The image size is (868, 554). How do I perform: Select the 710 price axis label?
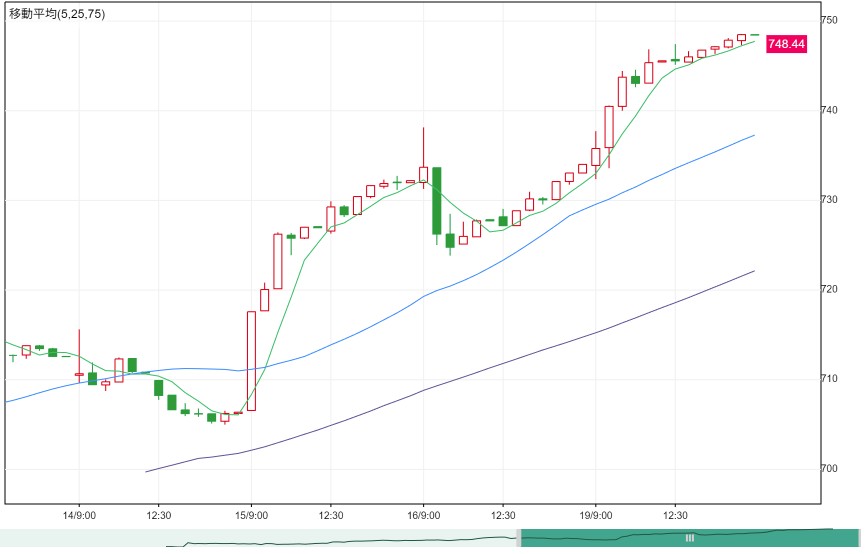pyautogui.click(x=829, y=379)
